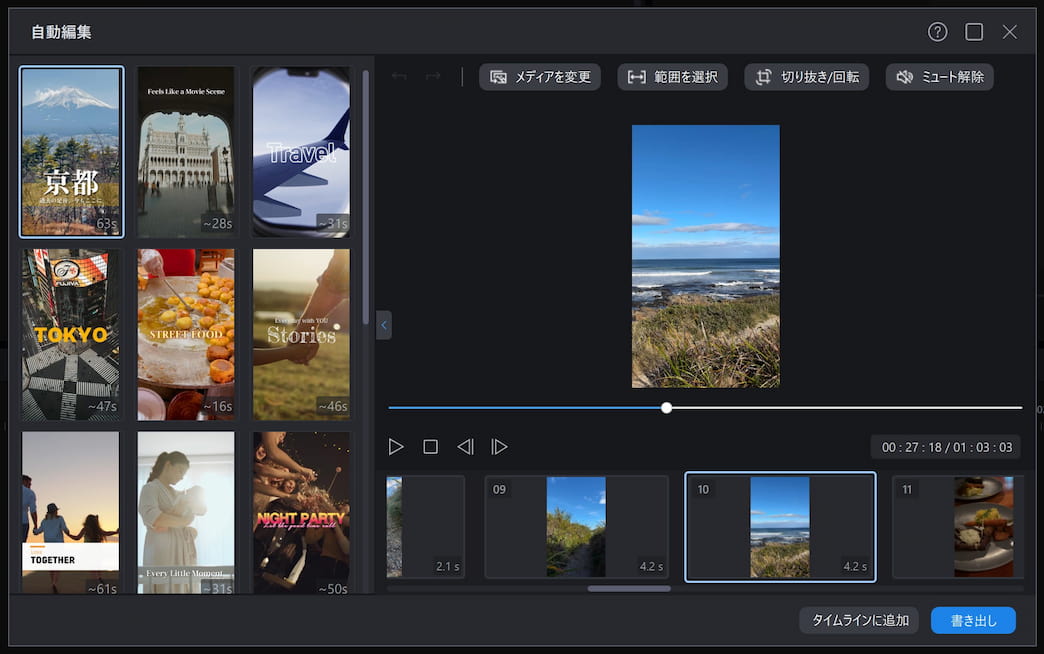Click 範囲を選択 to select range
Image resolution: width=1044 pixels, height=654 pixels.
[672, 77]
